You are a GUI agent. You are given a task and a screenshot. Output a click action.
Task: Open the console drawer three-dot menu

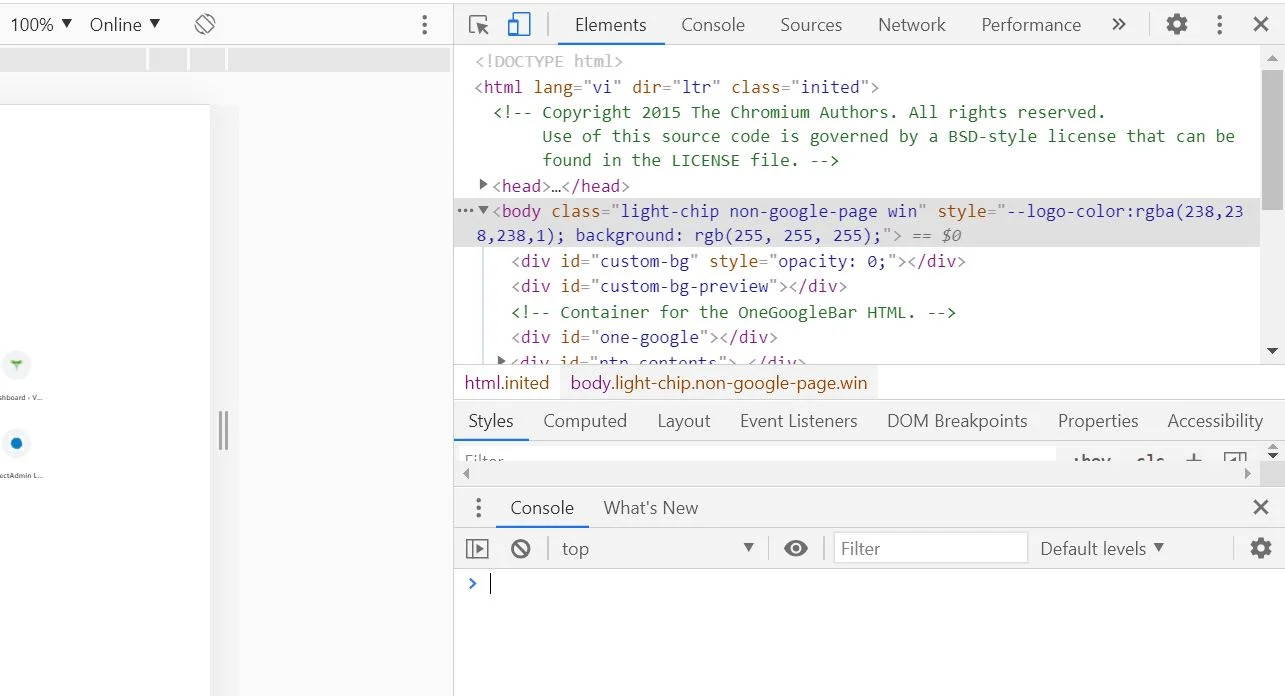tap(479, 508)
